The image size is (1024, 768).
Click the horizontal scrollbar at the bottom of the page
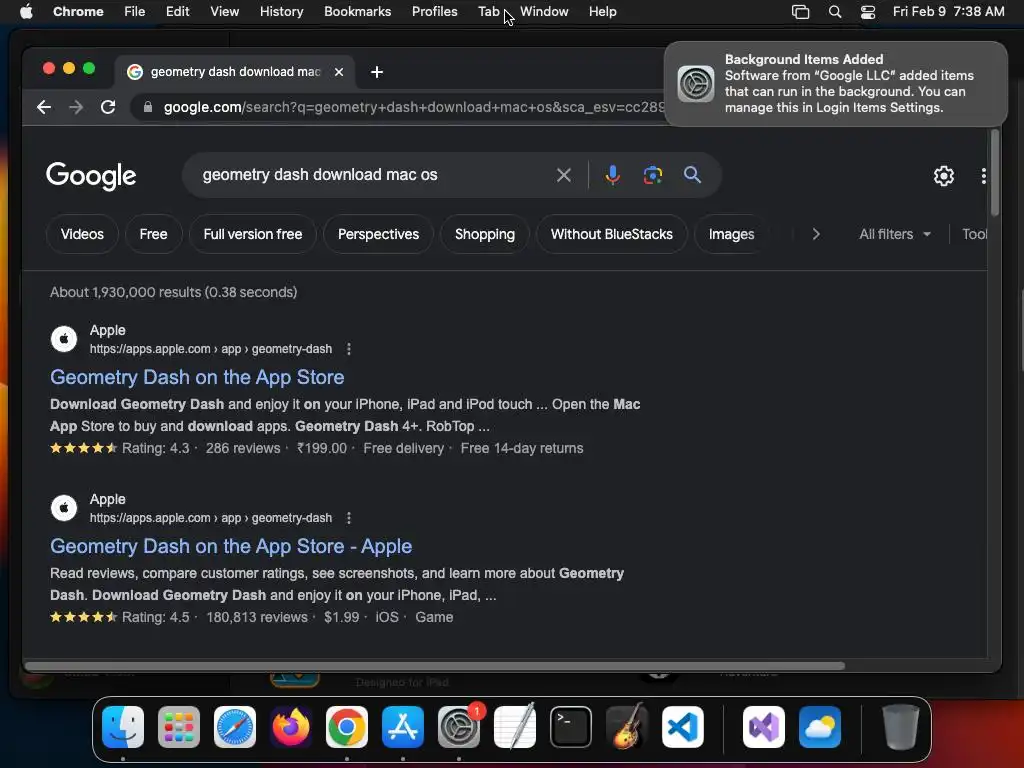(434, 666)
